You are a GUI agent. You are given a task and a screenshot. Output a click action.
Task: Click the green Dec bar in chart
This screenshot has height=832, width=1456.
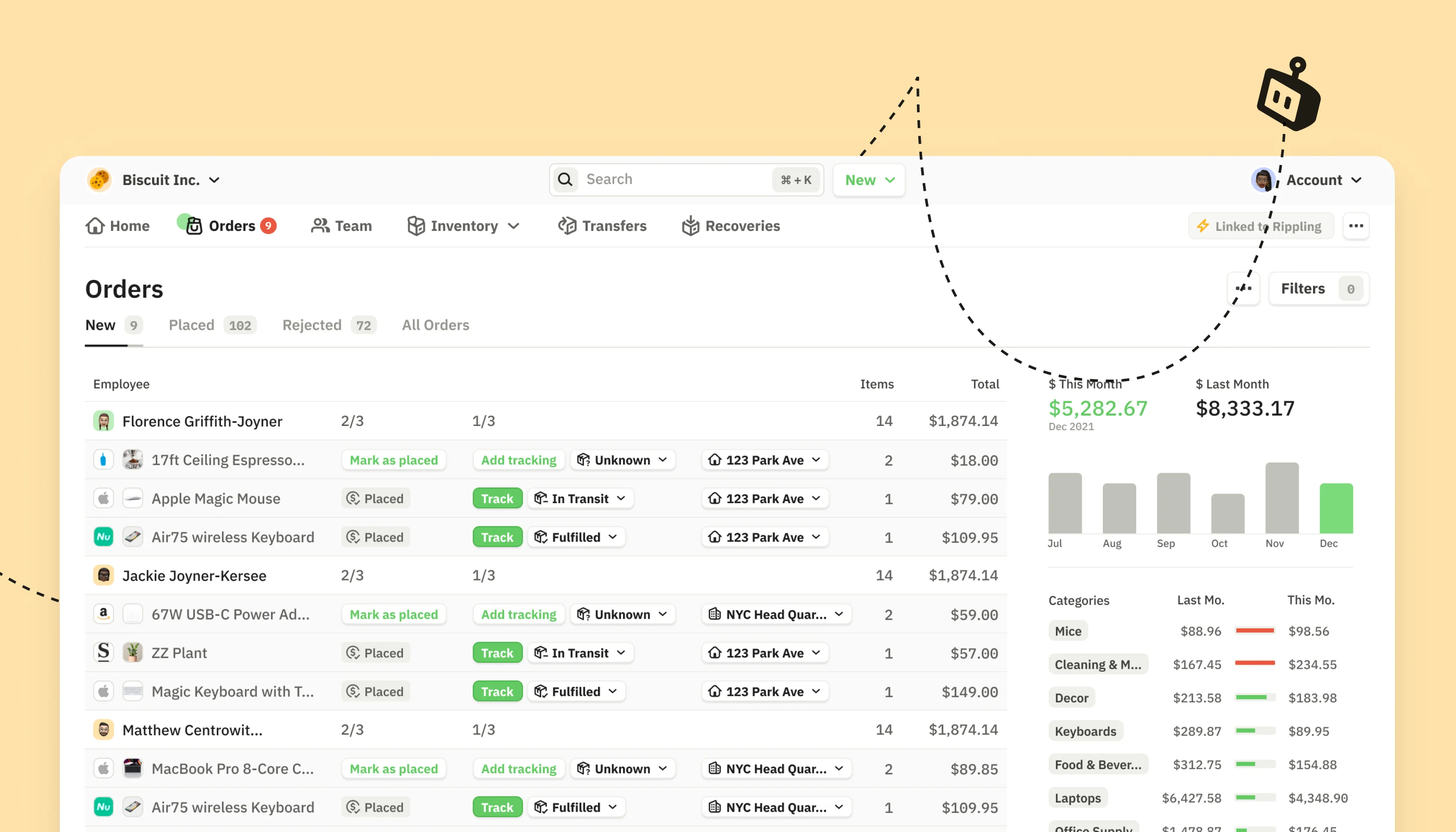coord(1336,508)
